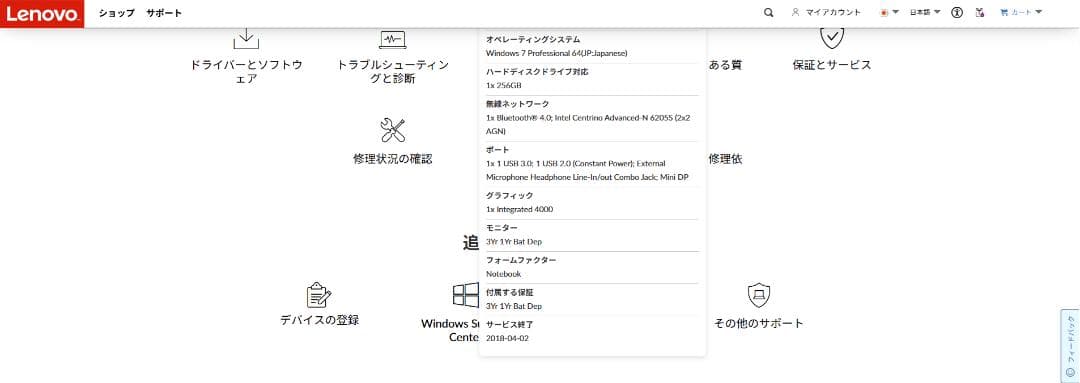
Task: Click the フォームファクター heading
Action: [x=521, y=260]
